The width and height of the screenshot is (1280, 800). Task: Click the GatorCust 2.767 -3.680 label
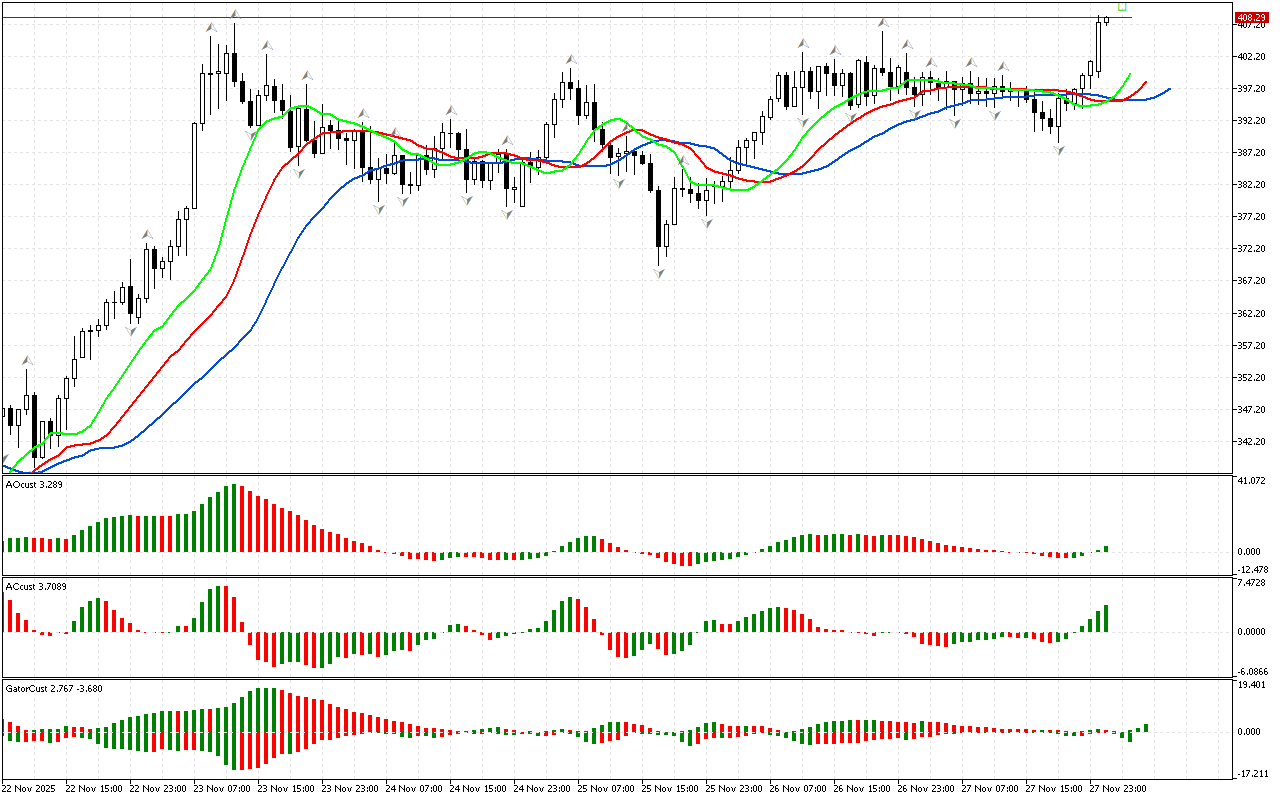(54, 688)
